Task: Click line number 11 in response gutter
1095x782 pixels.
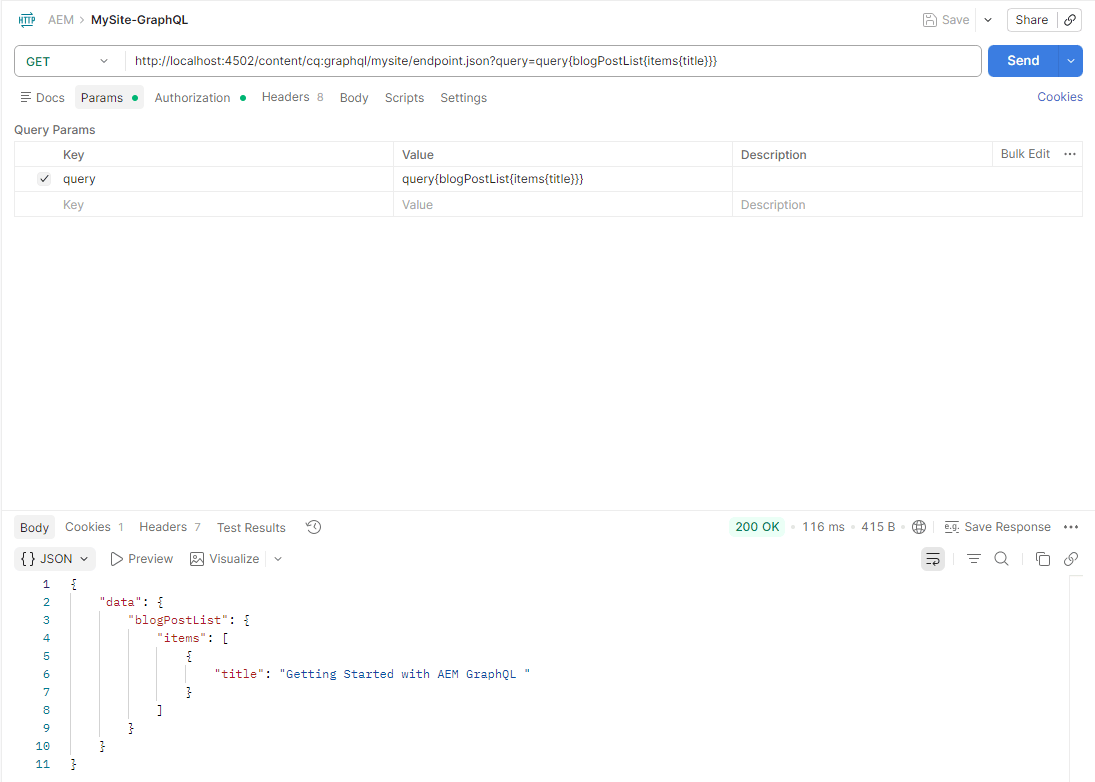Action: coord(43,764)
